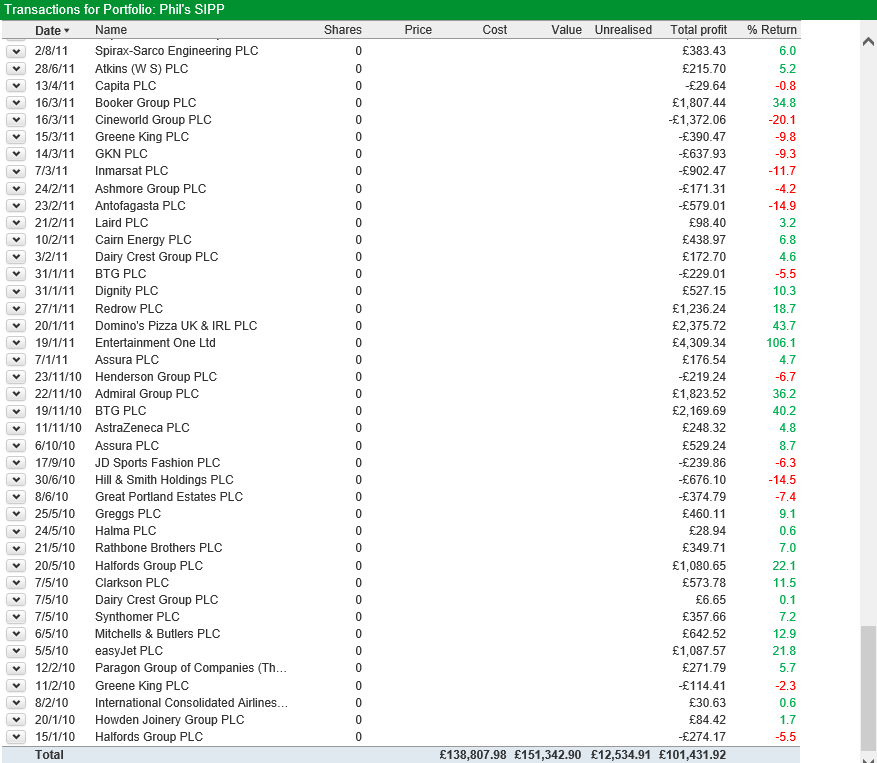Click the total value £151,342.90
Image resolution: width=877 pixels, height=763 pixels.
click(x=548, y=755)
